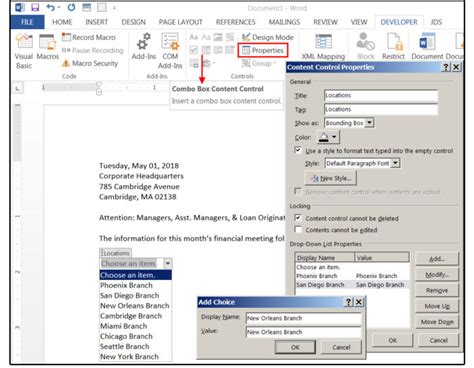474x368 pixels.
Task: Click the Title input field
Action: [x=381, y=95]
